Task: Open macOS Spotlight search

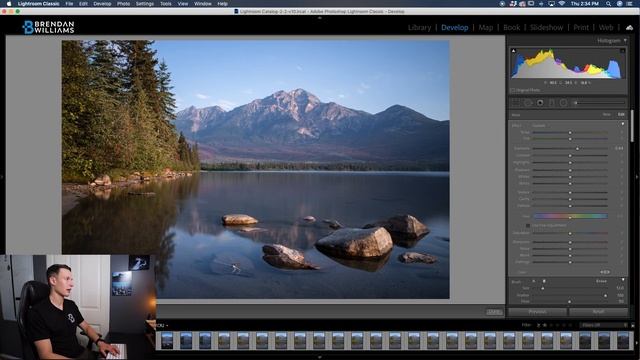Action: 608,4
